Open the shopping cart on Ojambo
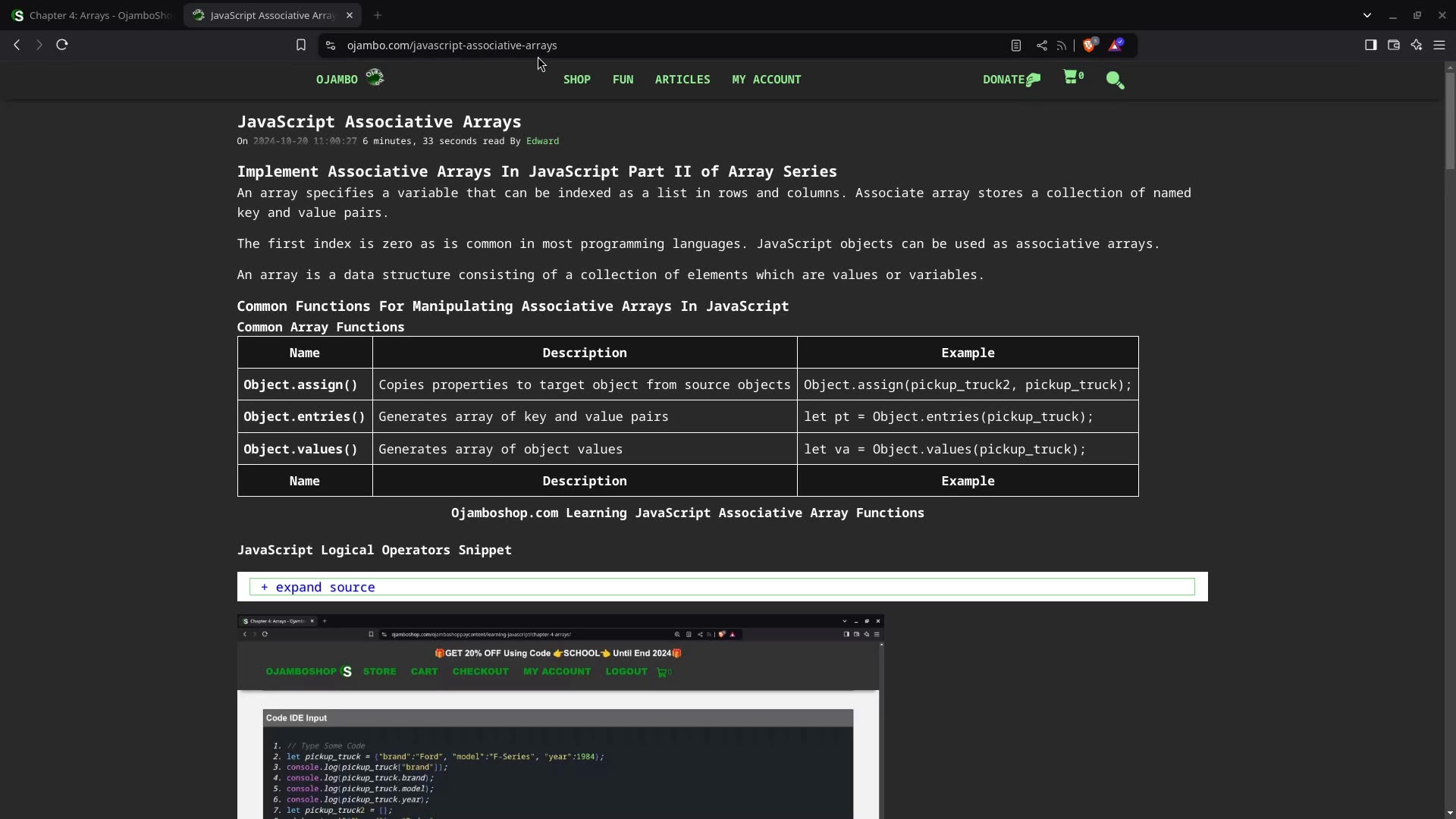 tap(1072, 78)
